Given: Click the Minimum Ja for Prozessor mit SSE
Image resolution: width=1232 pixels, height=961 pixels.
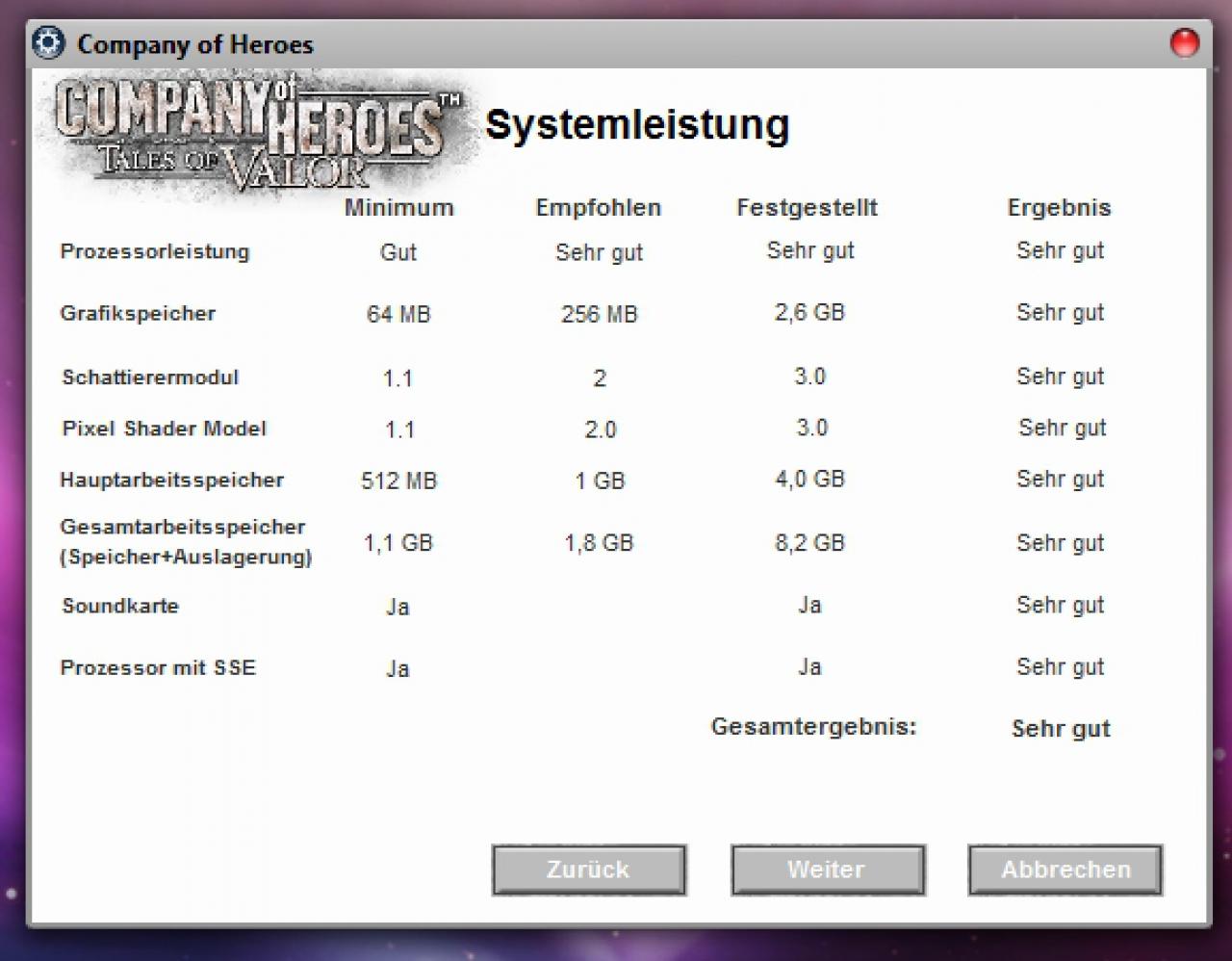Looking at the screenshot, I should pos(398,668).
